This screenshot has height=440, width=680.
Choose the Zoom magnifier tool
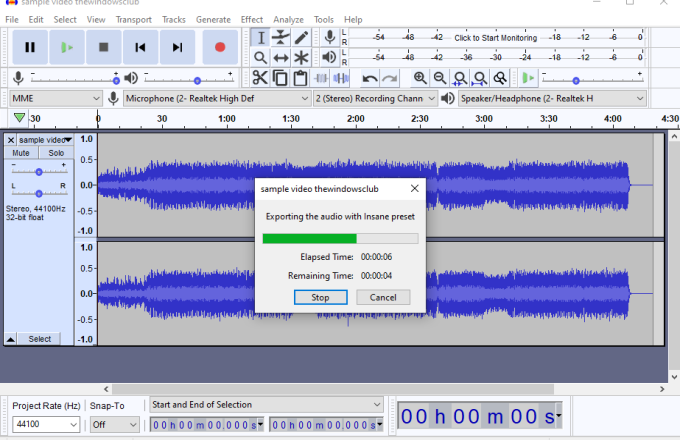point(260,58)
